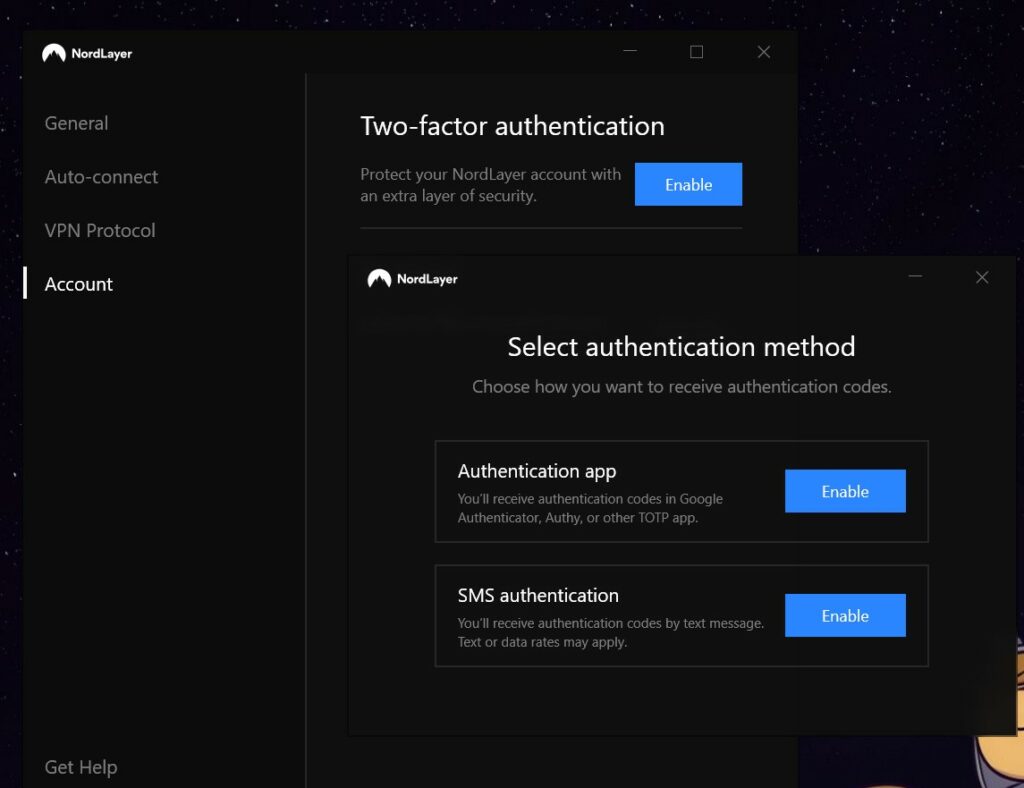Go to Auto-connect settings
The height and width of the screenshot is (788, 1024).
click(101, 177)
